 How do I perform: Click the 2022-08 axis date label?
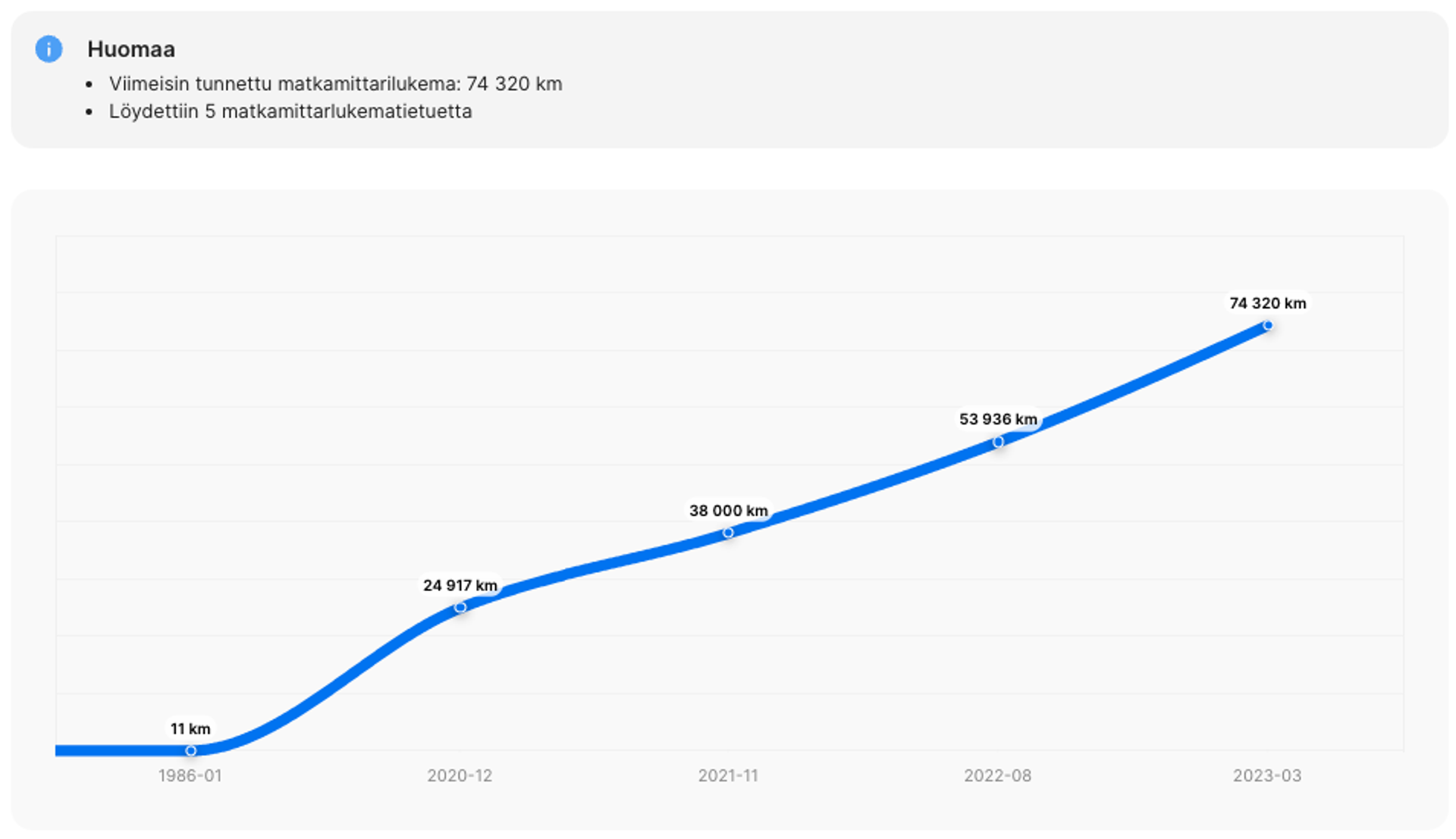click(997, 775)
